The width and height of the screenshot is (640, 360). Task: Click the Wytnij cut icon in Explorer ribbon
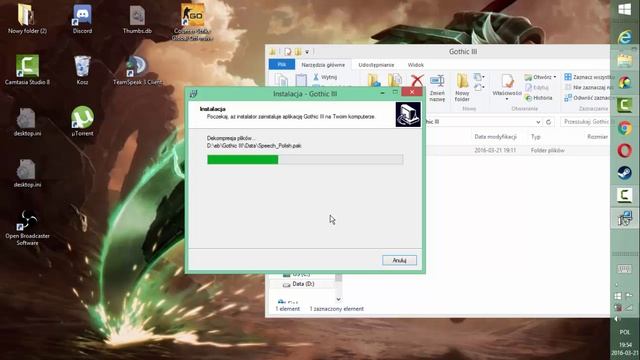click(x=325, y=77)
